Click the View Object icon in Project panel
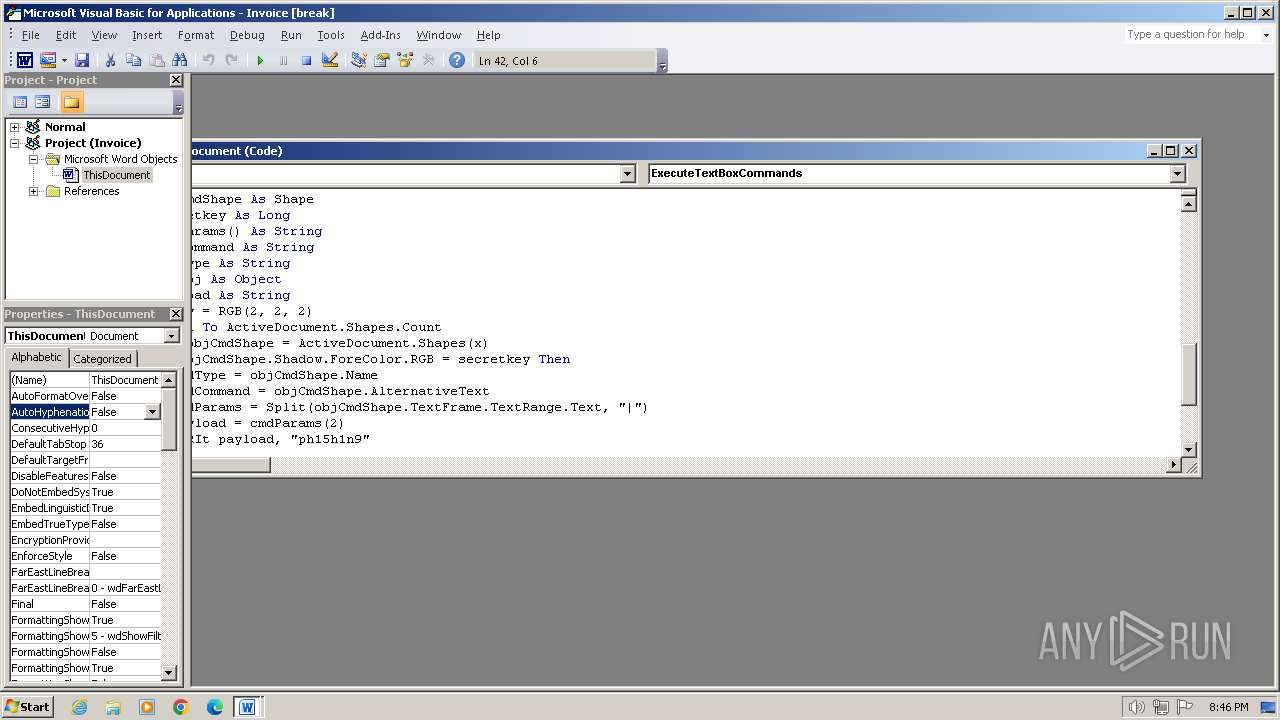 point(42,102)
